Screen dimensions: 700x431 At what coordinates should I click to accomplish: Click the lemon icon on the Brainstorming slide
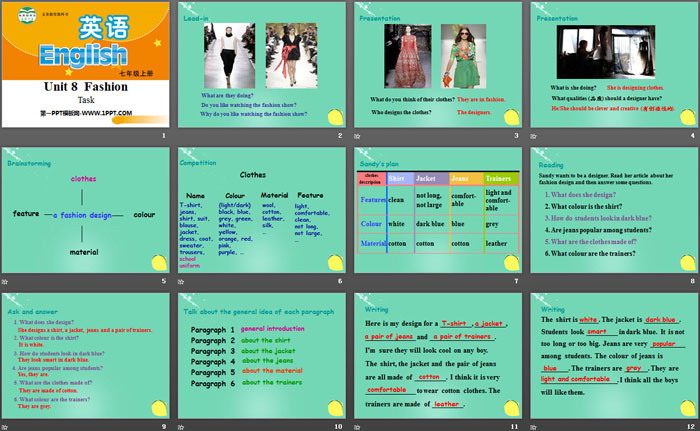click(156, 264)
